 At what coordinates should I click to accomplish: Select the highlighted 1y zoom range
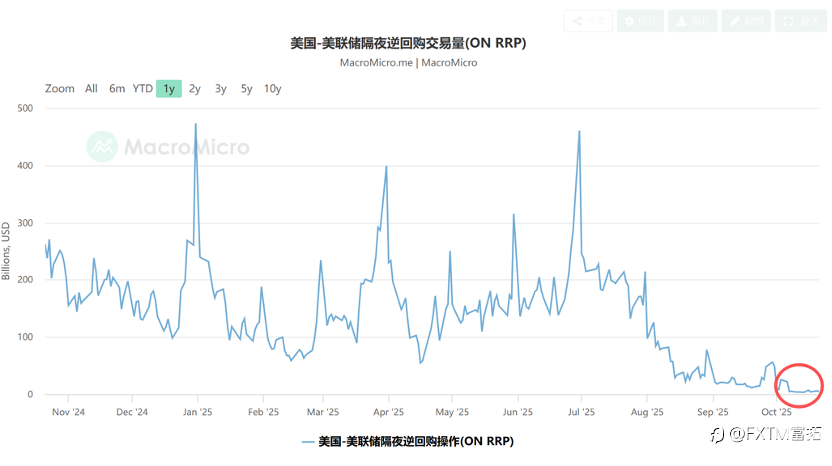coord(169,89)
